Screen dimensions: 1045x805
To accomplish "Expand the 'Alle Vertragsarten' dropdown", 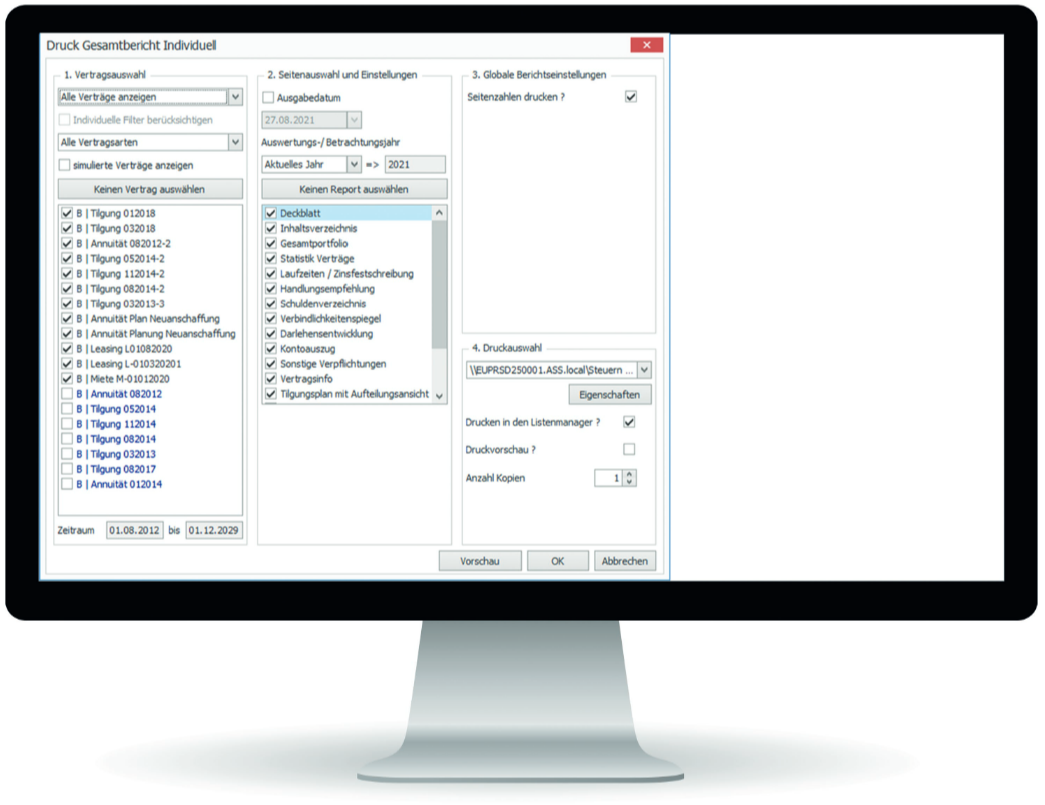I will (x=235, y=142).
